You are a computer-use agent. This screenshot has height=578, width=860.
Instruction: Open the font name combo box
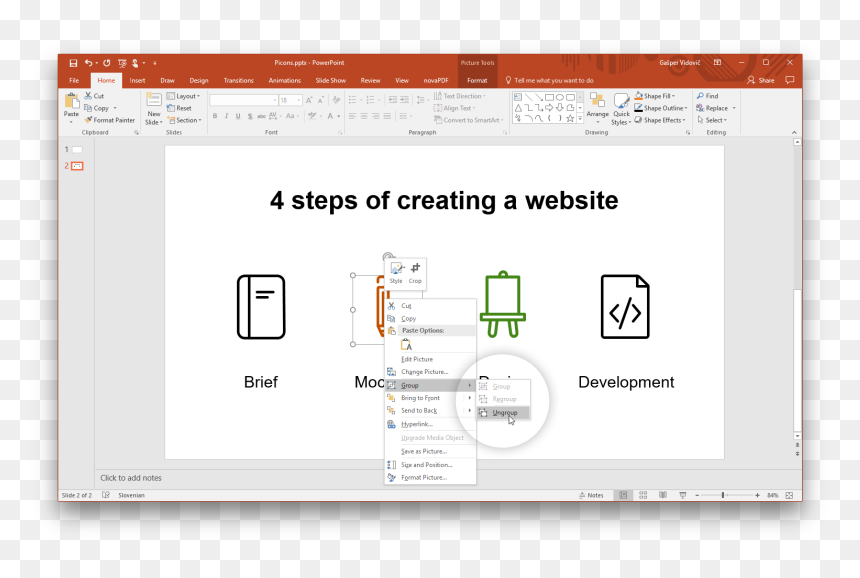(x=244, y=100)
